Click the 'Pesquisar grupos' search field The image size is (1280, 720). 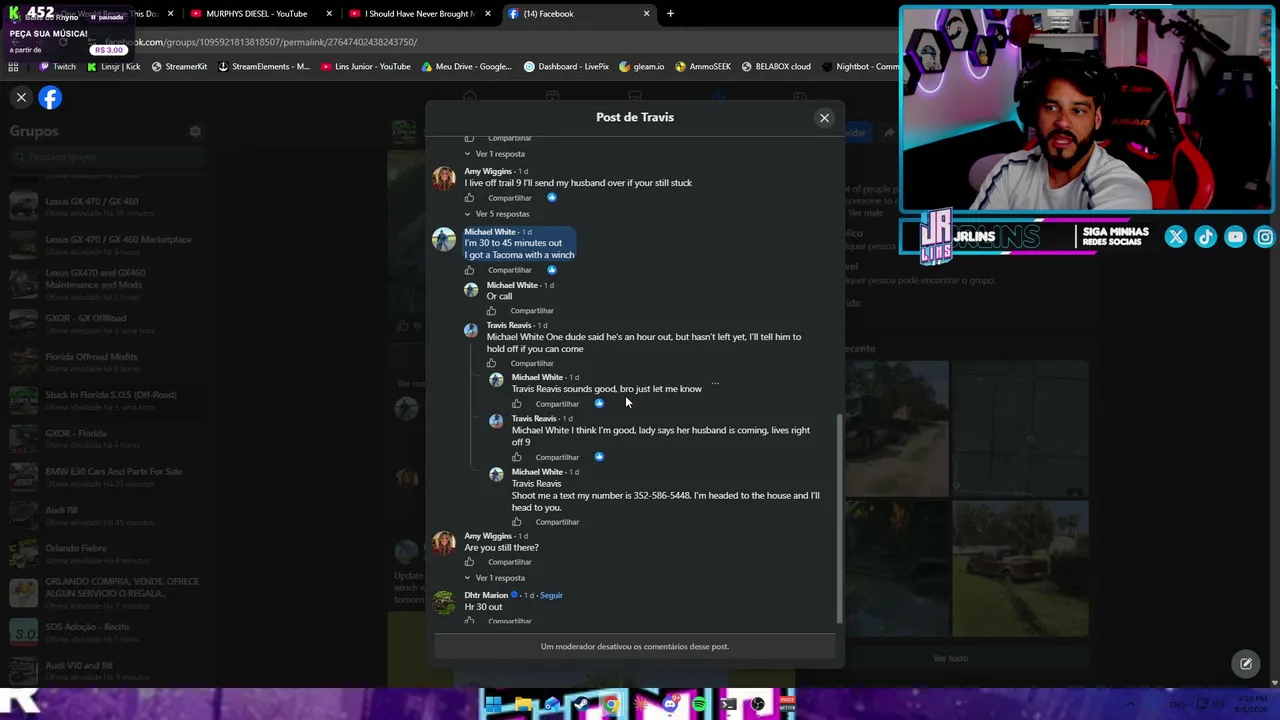pyautogui.click(x=107, y=157)
